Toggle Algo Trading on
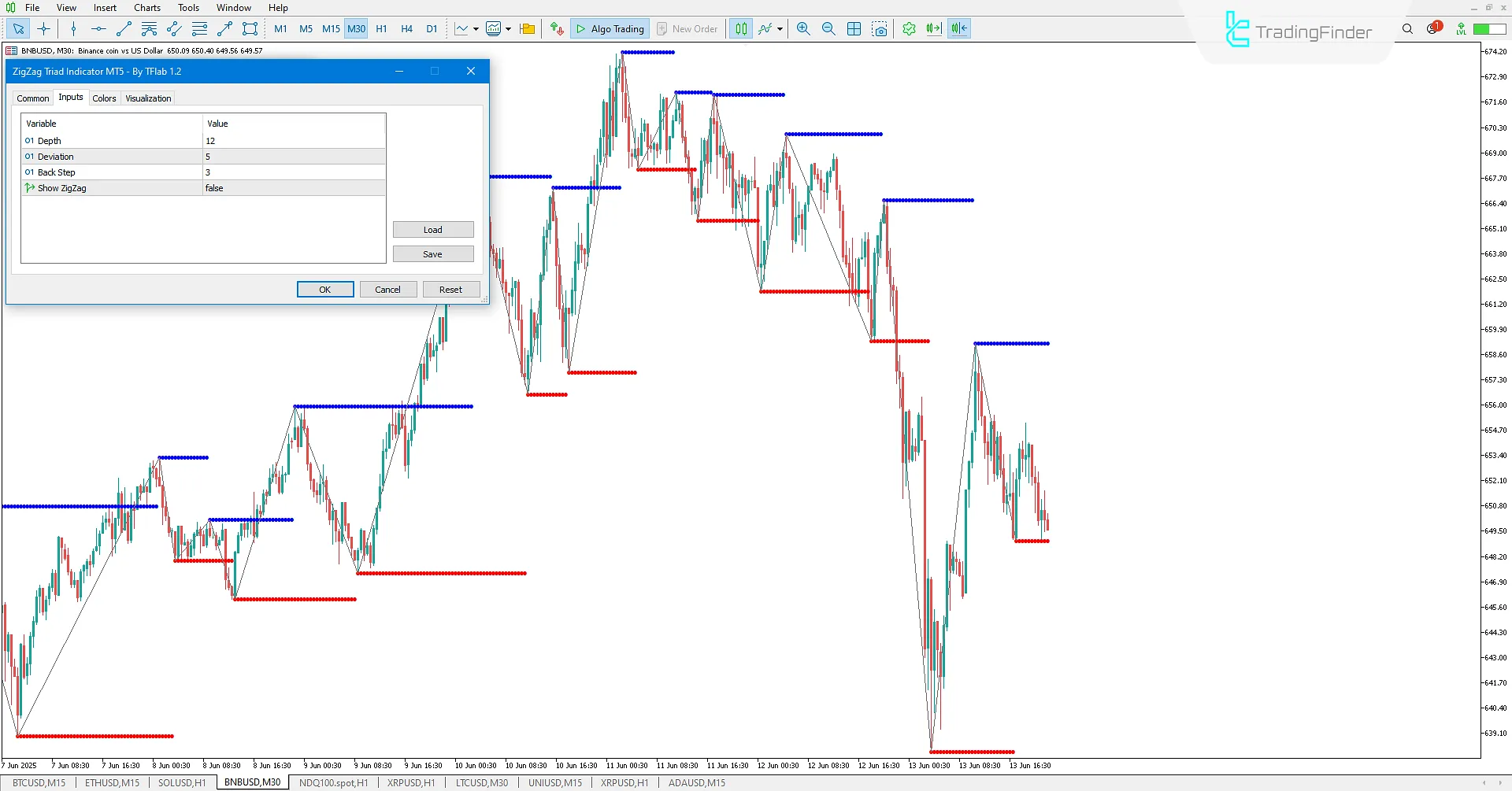 (609, 28)
